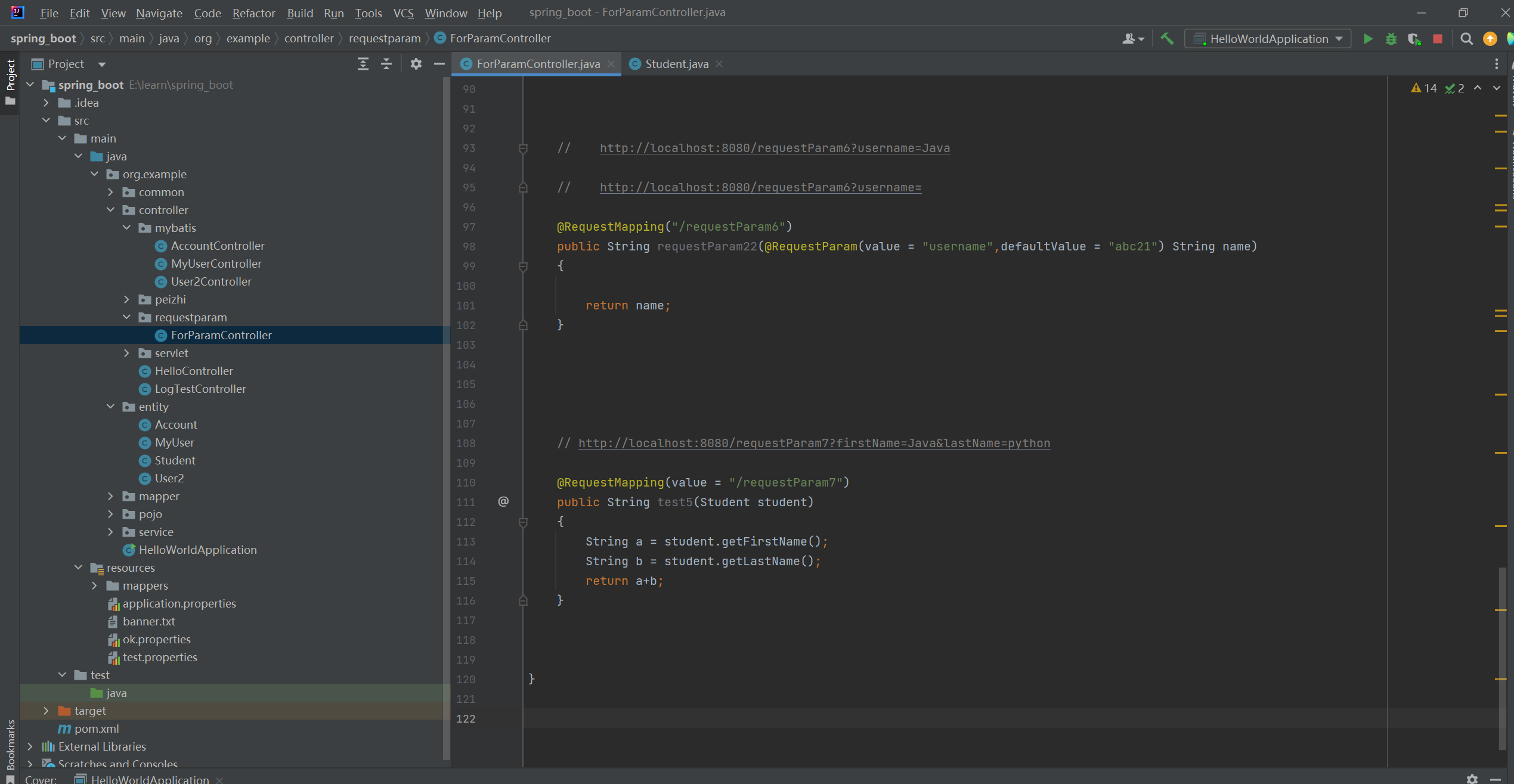Open the Refactor menu

(253, 13)
